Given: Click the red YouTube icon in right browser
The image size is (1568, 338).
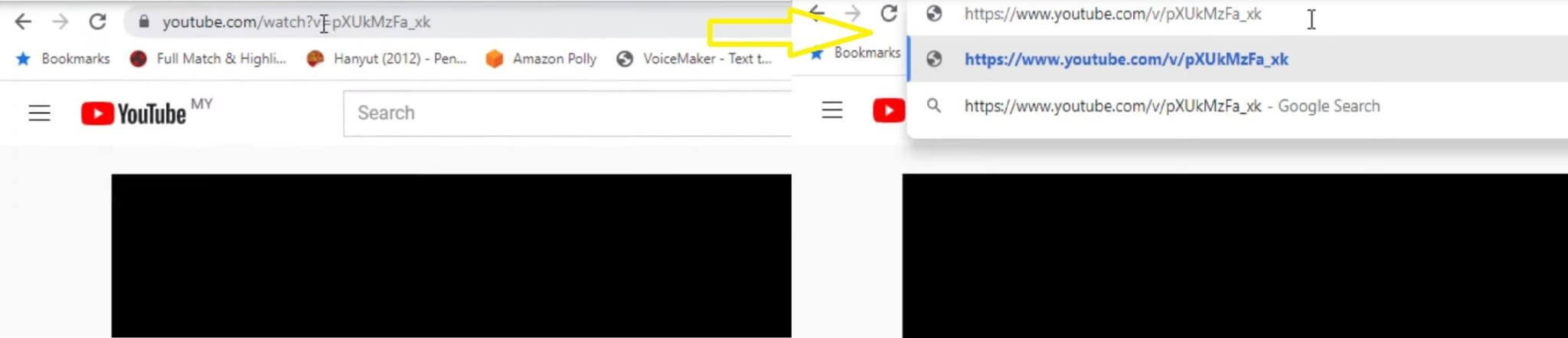Looking at the screenshot, I should pyautogui.click(x=889, y=111).
